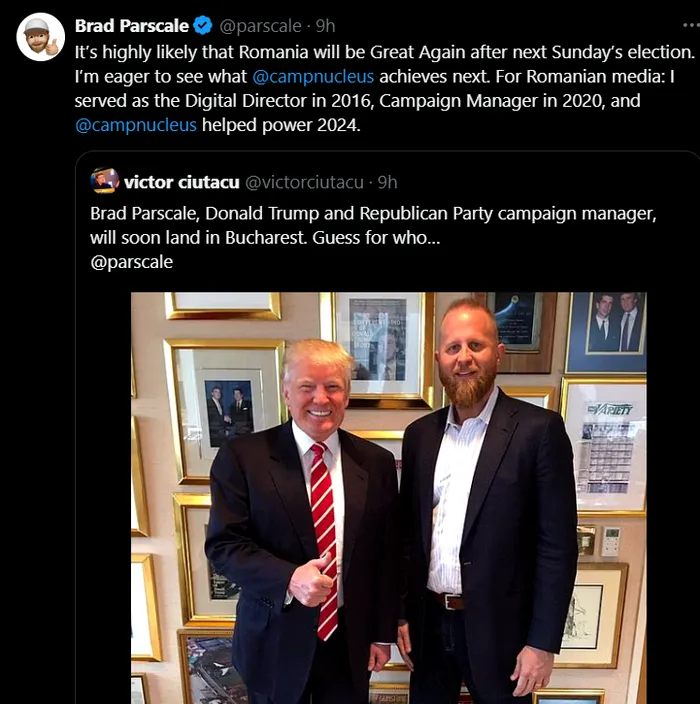Click the main tweet's 9h timestamp

(x=325, y=26)
